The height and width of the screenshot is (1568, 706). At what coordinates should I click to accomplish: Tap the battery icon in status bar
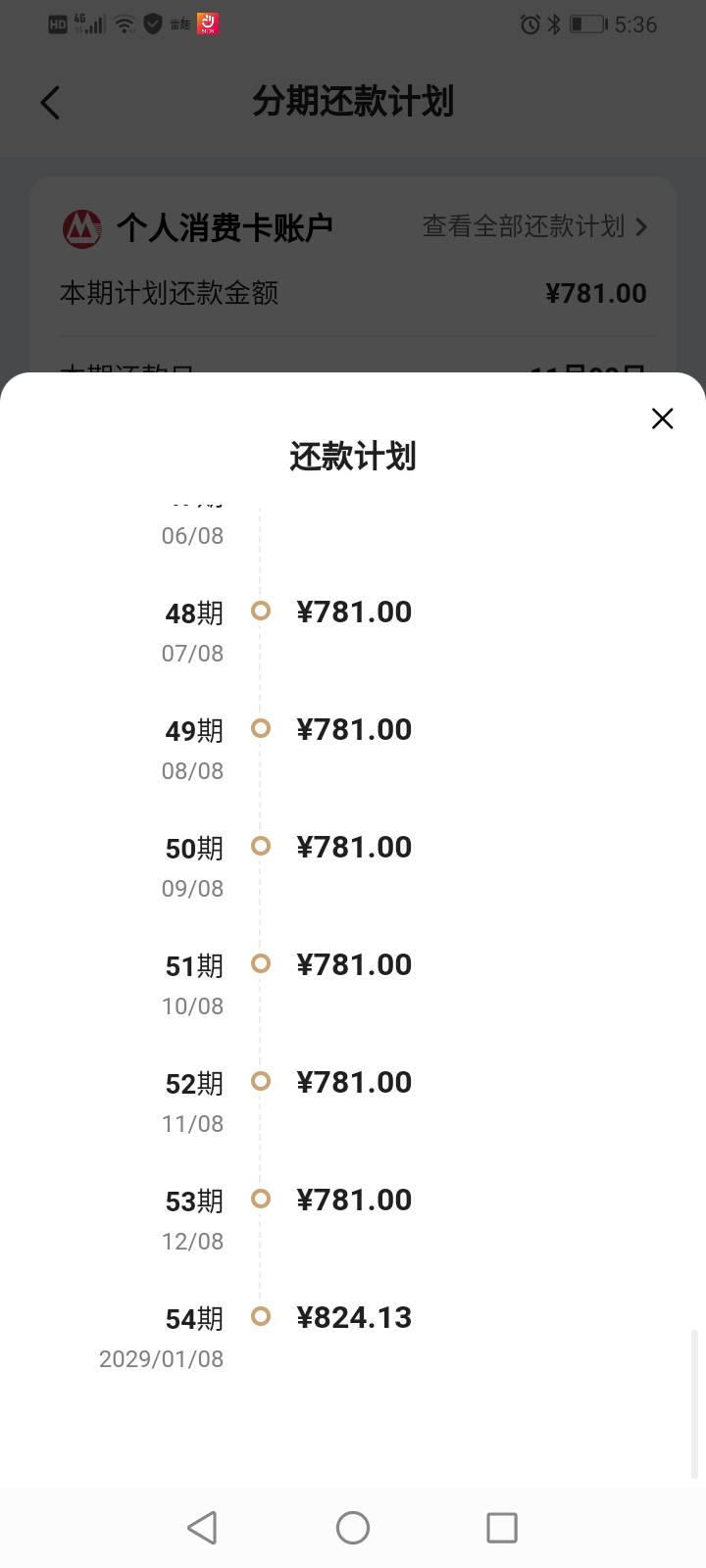[x=586, y=24]
